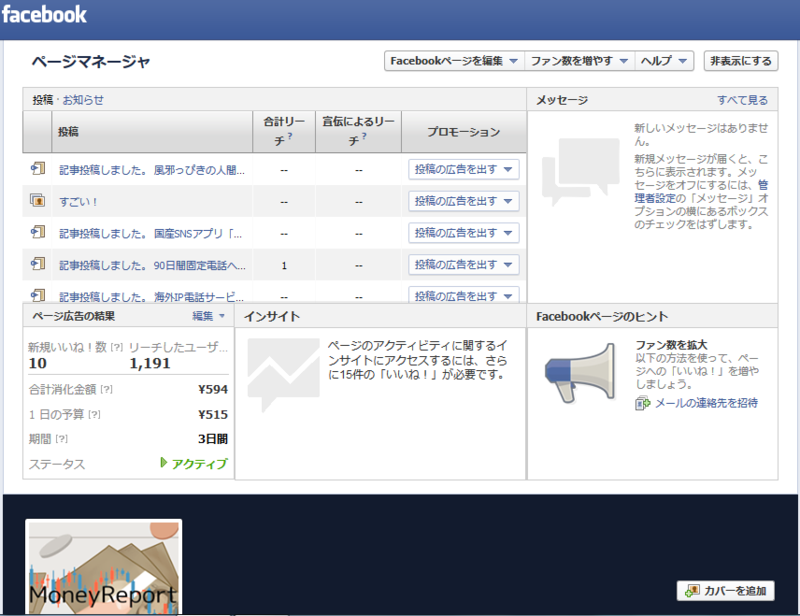The width and height of the screenshot is (800, 616).
Task: Click post icon beside 海外IP電話サービ post
Action: tap(38, 295)
